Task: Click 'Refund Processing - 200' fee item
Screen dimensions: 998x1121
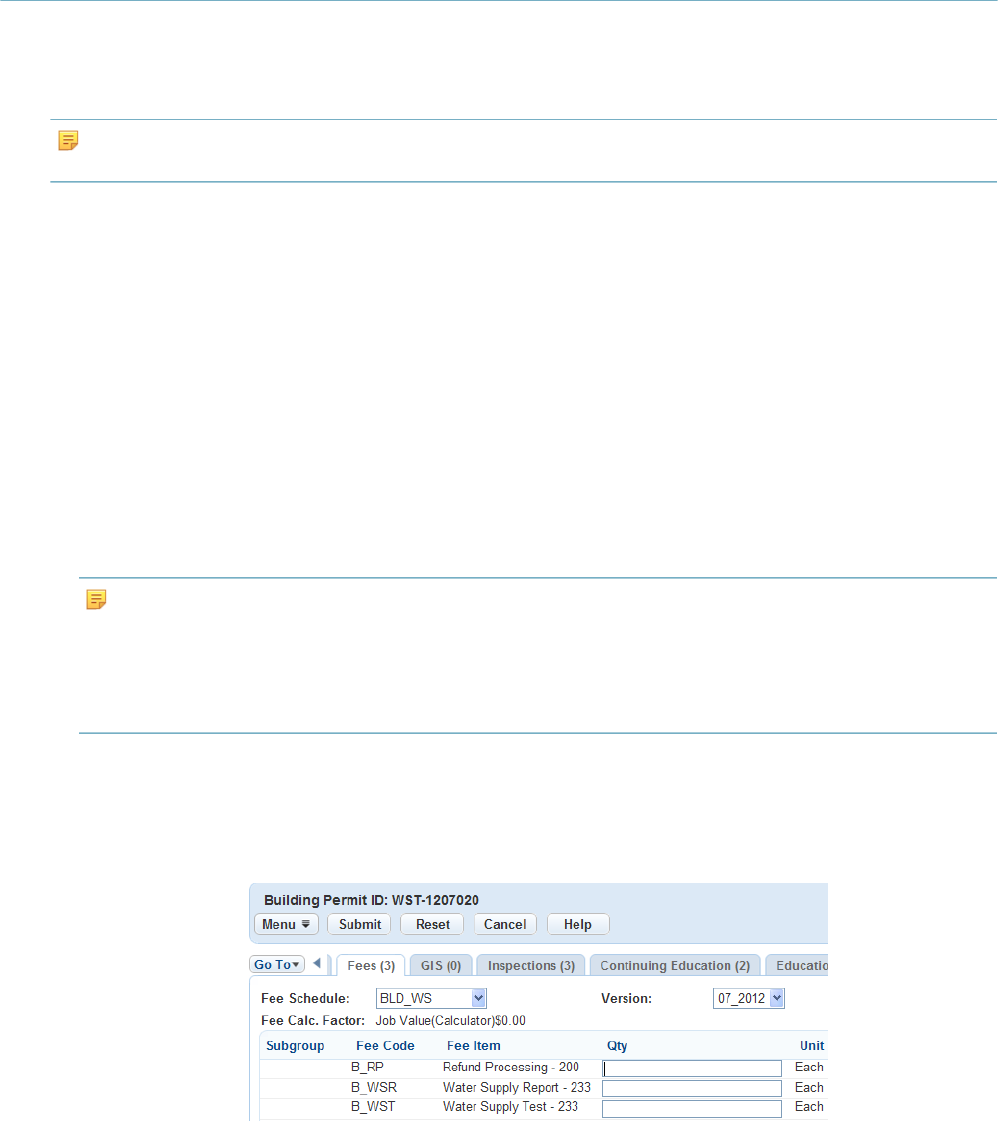Action: point(511,1067)
